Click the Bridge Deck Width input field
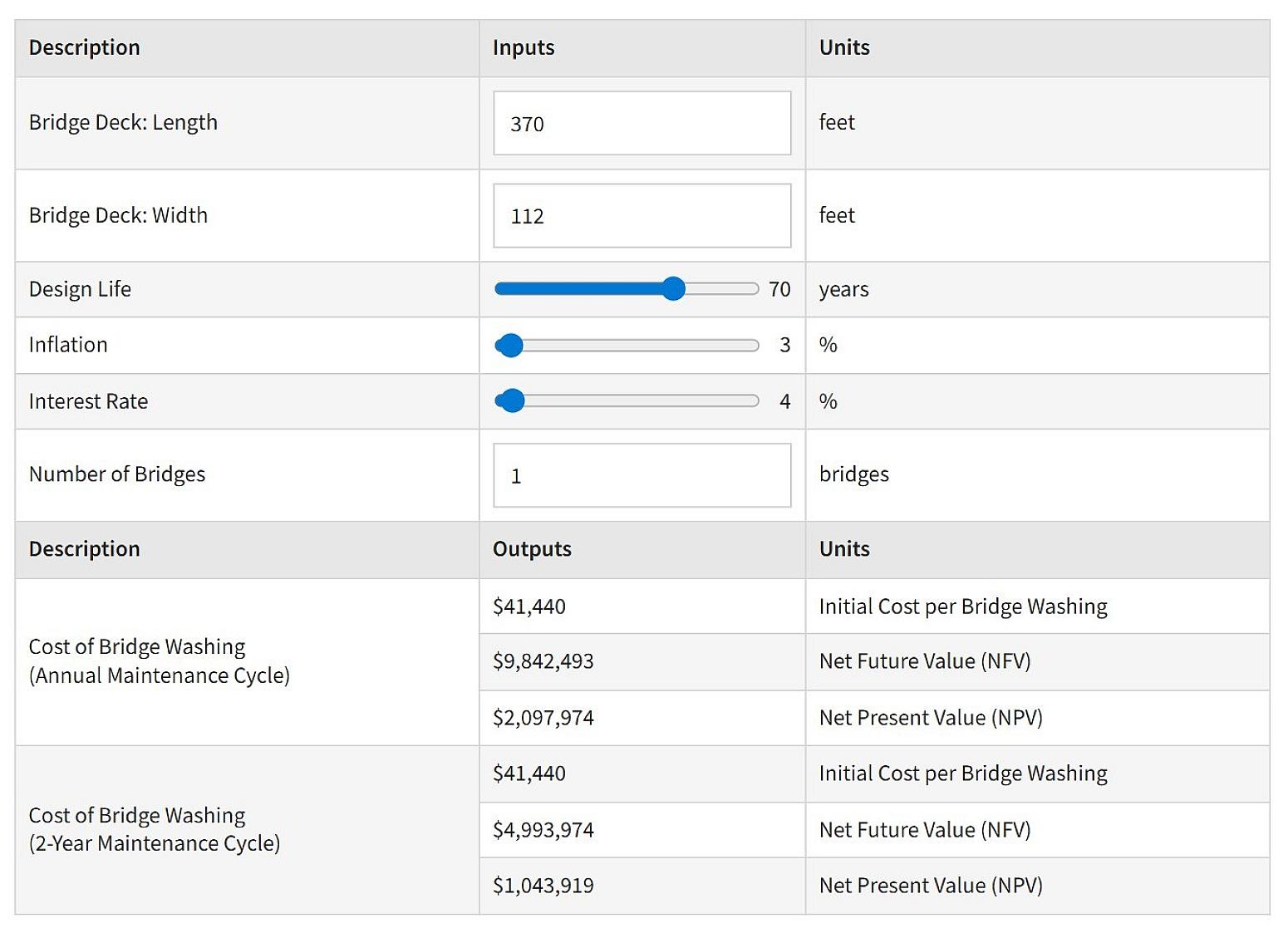Image resolution: width=1288 pixels, height=933 pixels. tap(642, 216)
